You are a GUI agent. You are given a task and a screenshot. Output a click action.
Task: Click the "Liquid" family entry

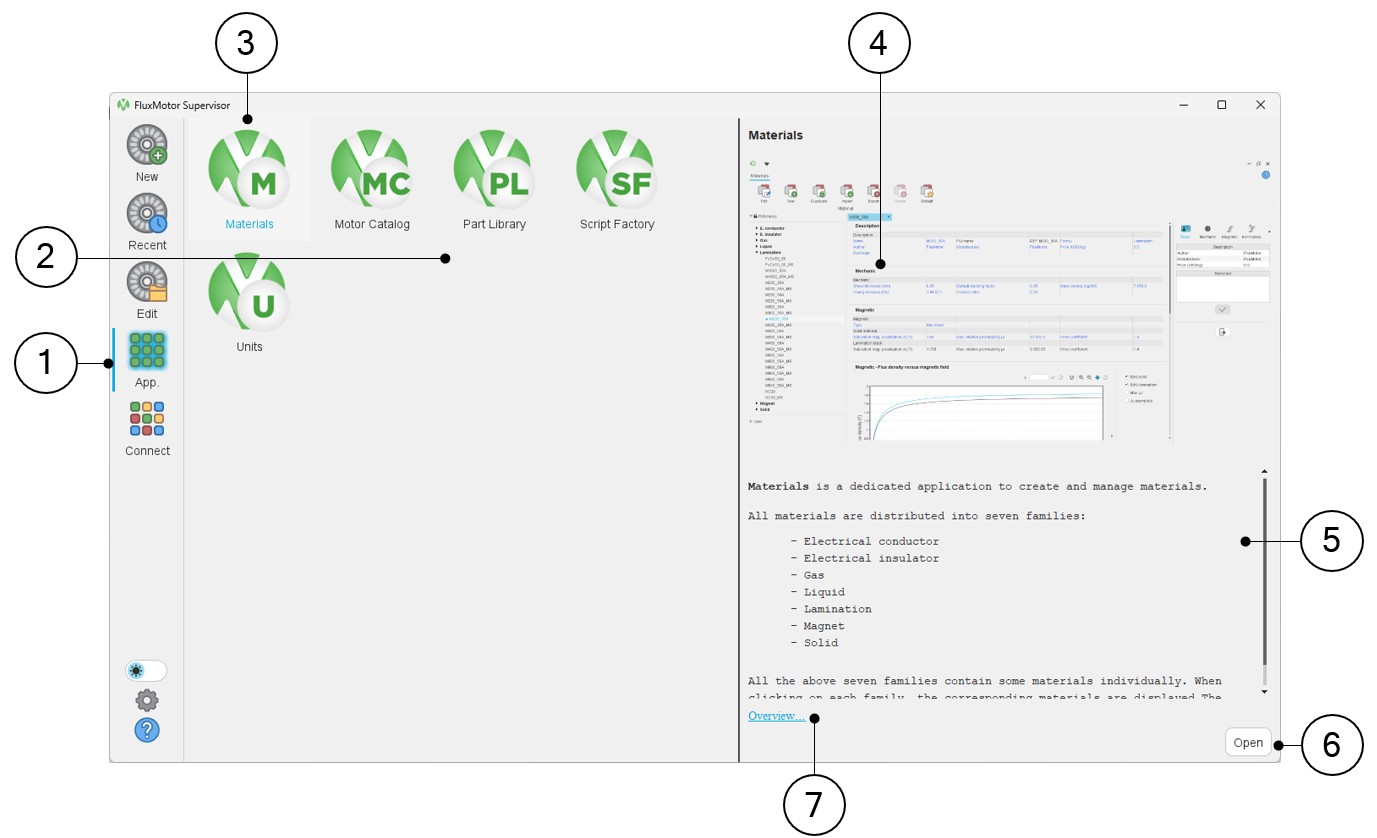[825, 592]
